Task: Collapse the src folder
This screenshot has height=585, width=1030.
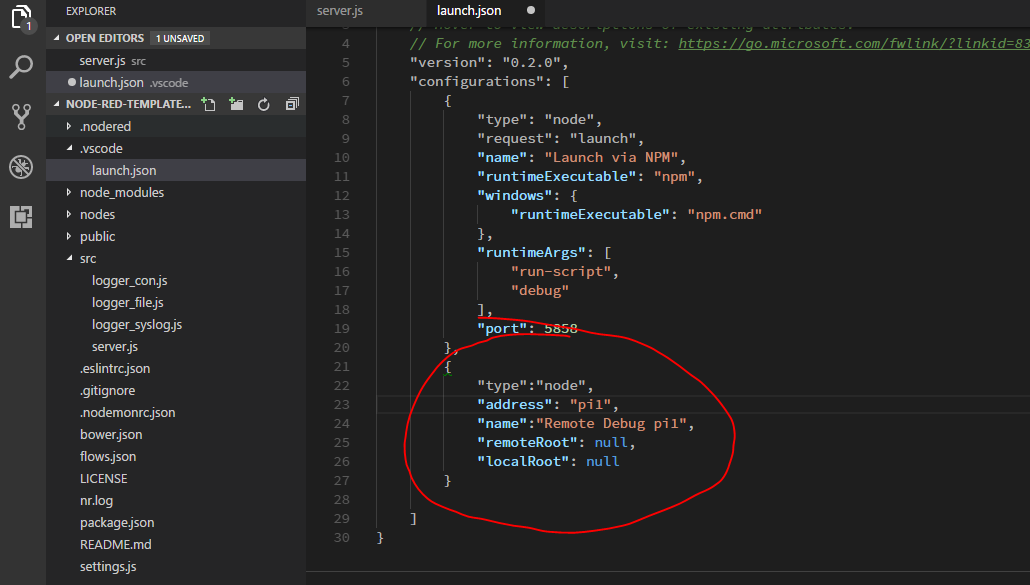Action: click(88, 258)
